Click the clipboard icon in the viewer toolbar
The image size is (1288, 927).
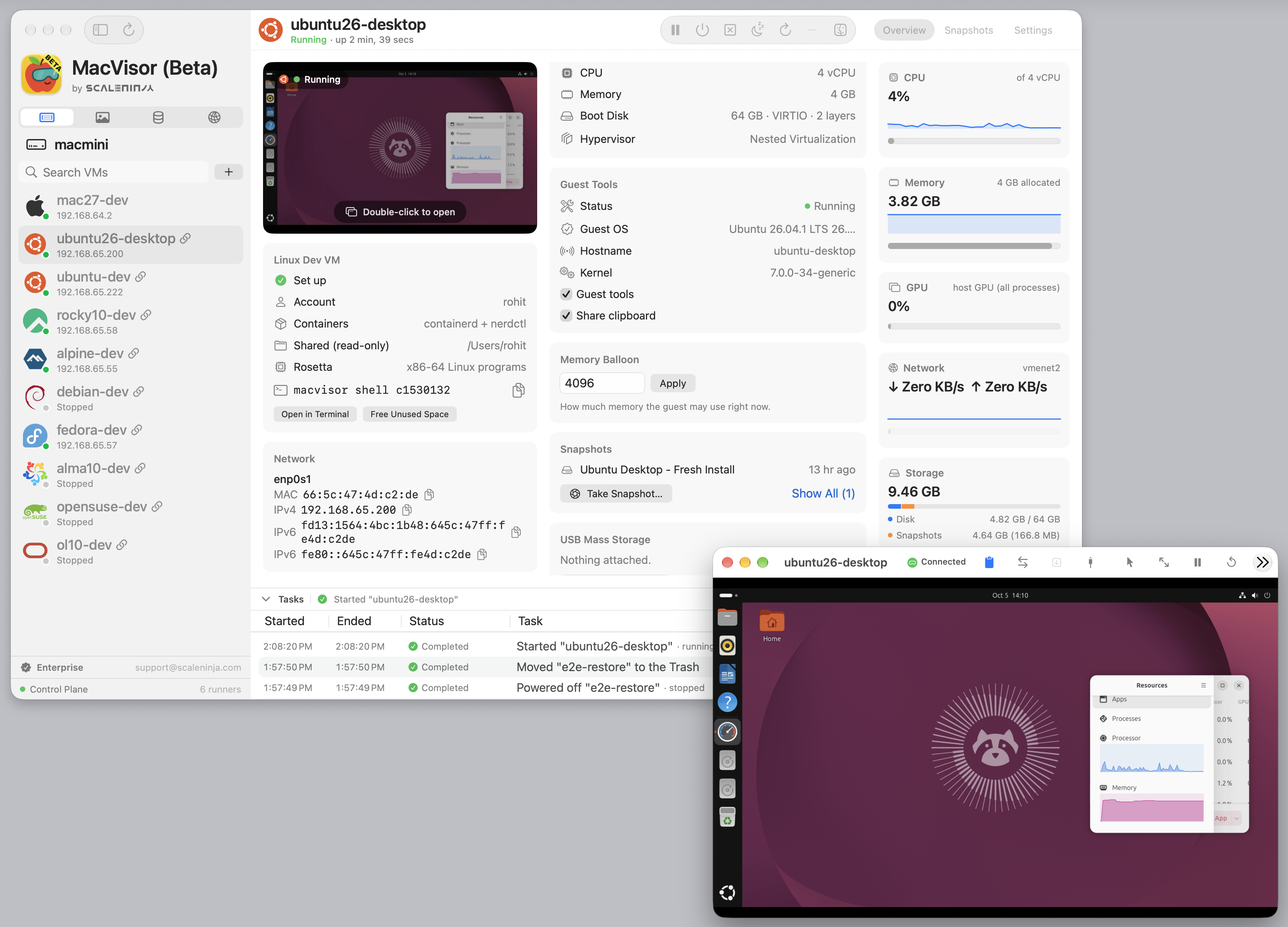(989, 562)
